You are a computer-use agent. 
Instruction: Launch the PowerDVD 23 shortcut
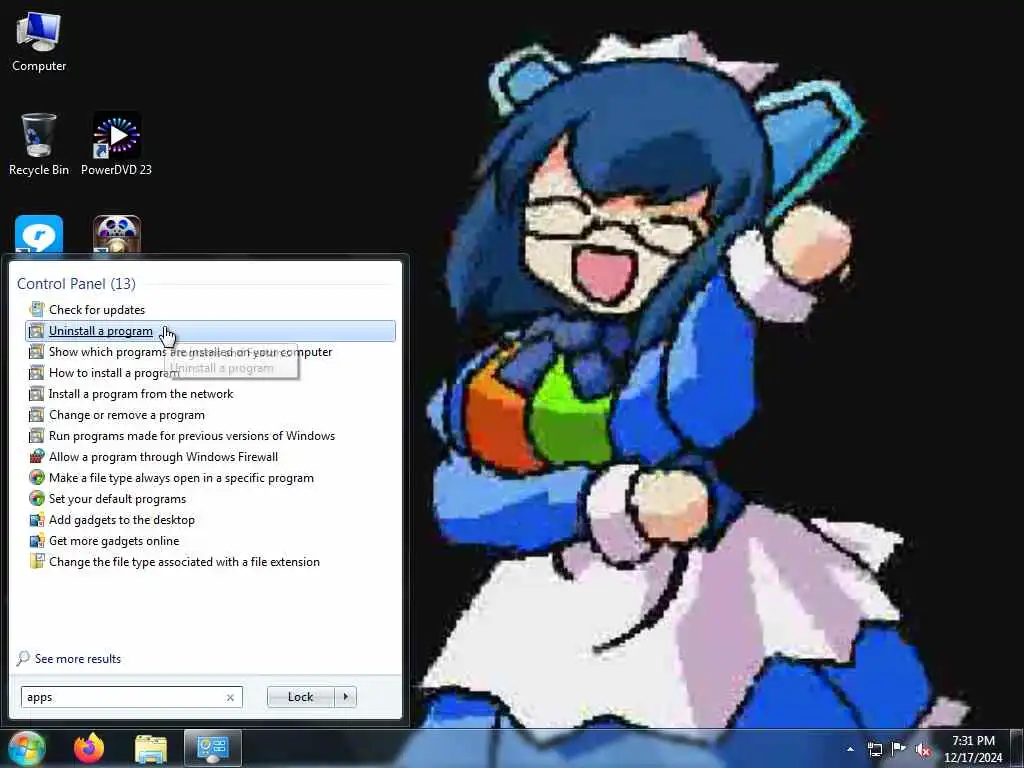[116, 144]
